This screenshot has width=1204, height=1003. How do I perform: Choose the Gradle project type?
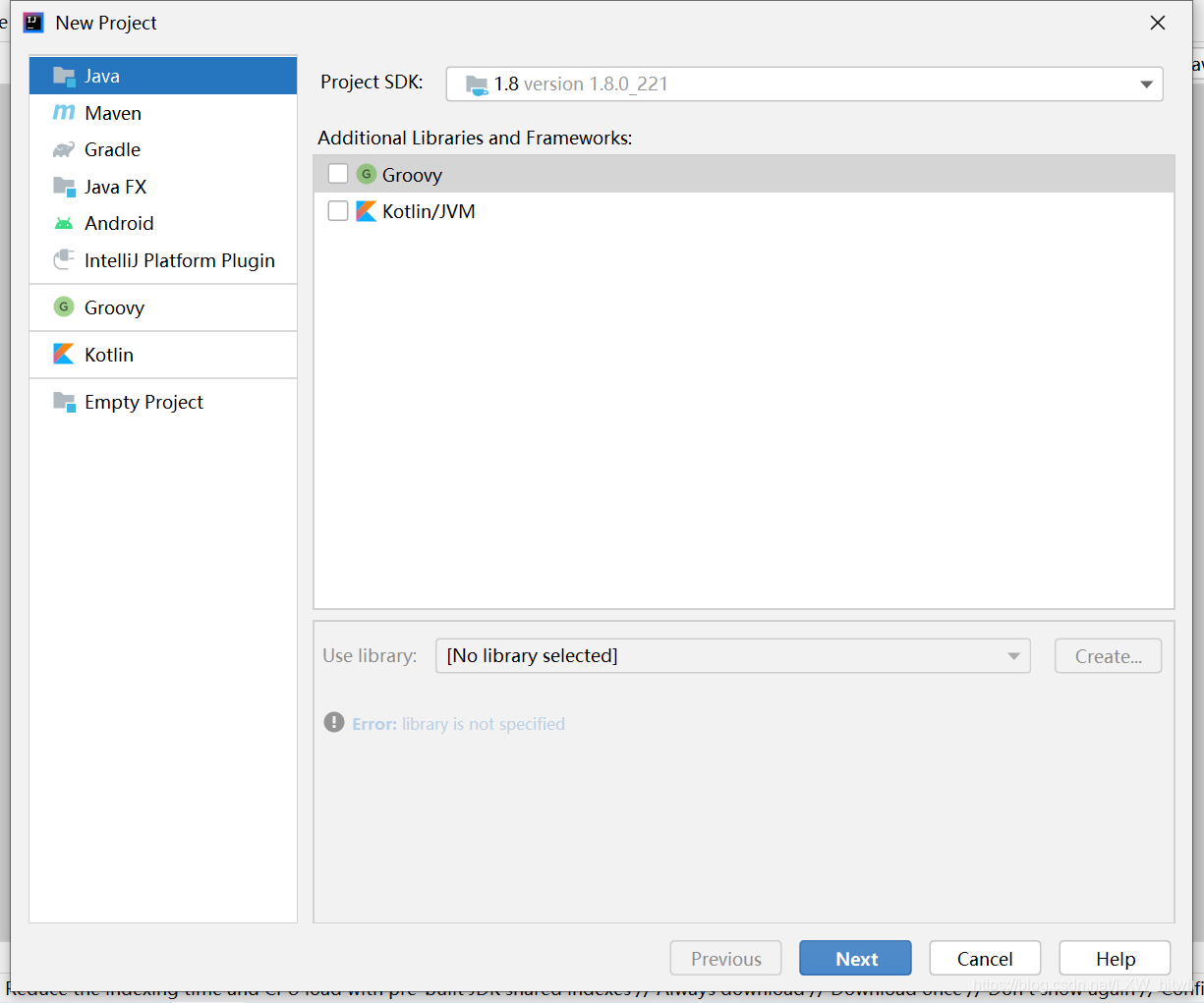163,149
